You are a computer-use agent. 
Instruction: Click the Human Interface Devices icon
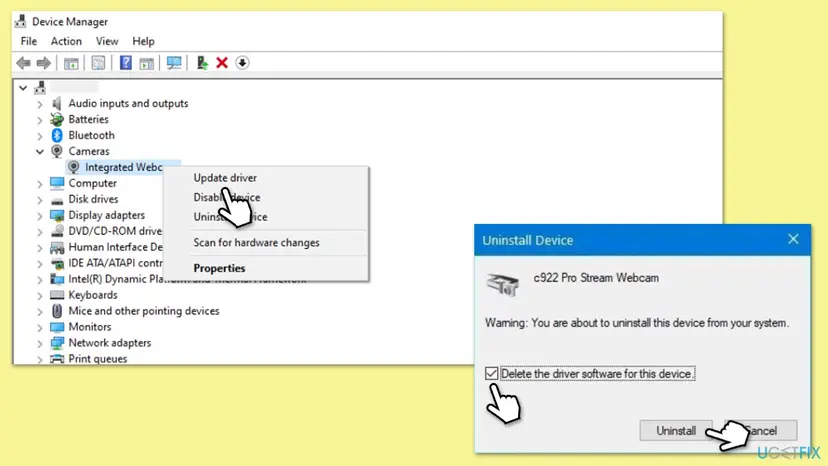[x=57, y=247]
